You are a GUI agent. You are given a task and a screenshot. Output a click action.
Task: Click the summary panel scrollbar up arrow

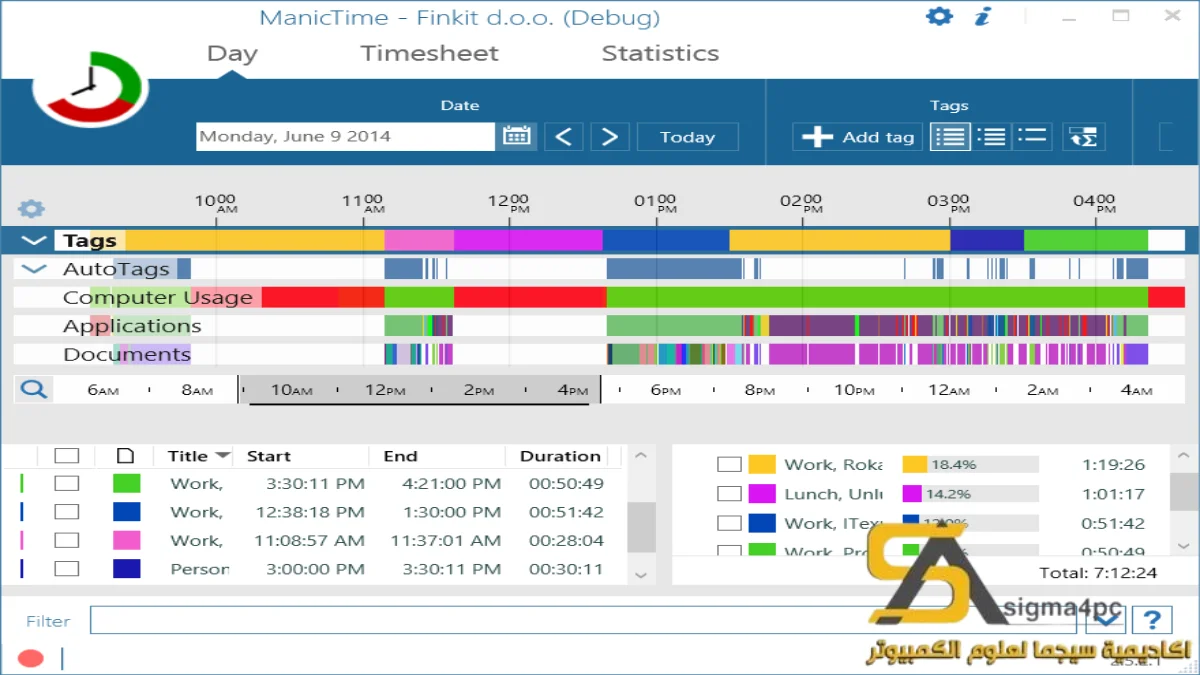1184,456
